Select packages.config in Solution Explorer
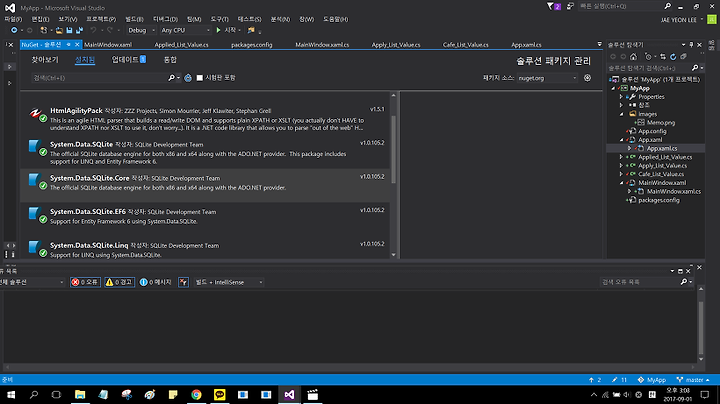 658,200
